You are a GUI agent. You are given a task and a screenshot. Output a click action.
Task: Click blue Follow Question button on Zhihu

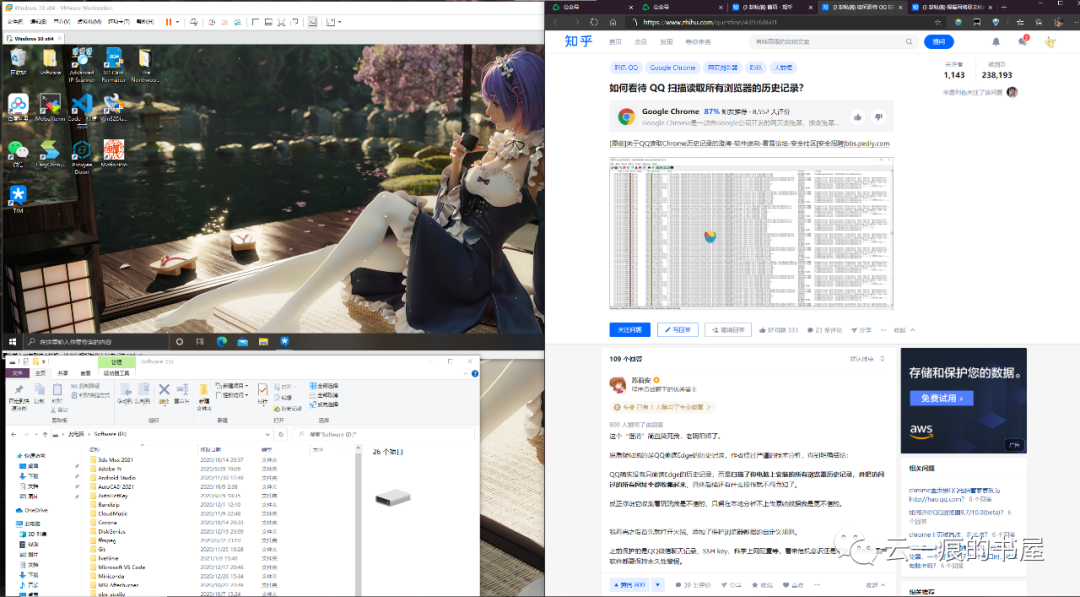pyautogui.click(x=630, y=330)
